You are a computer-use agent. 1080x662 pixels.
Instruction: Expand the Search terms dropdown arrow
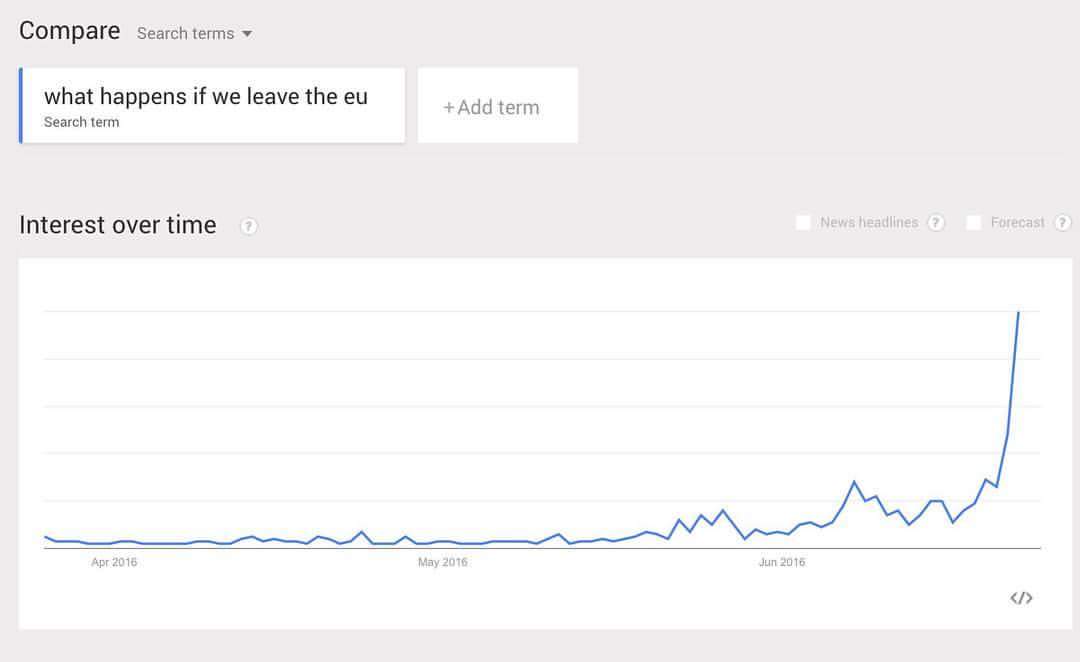[x=247, y=34]
